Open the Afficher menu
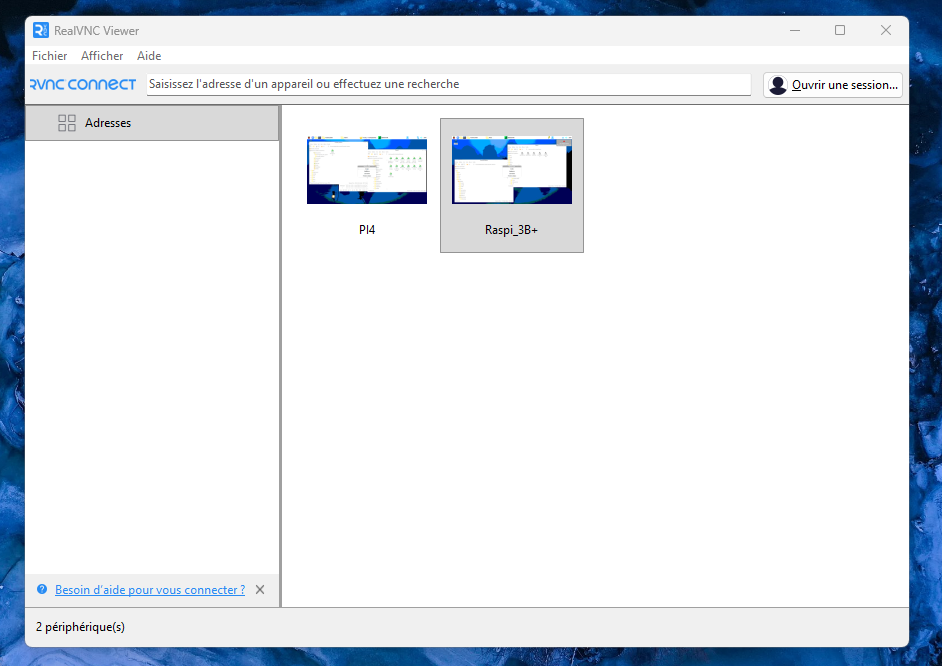The image size is (942, 666). point(102,56)
